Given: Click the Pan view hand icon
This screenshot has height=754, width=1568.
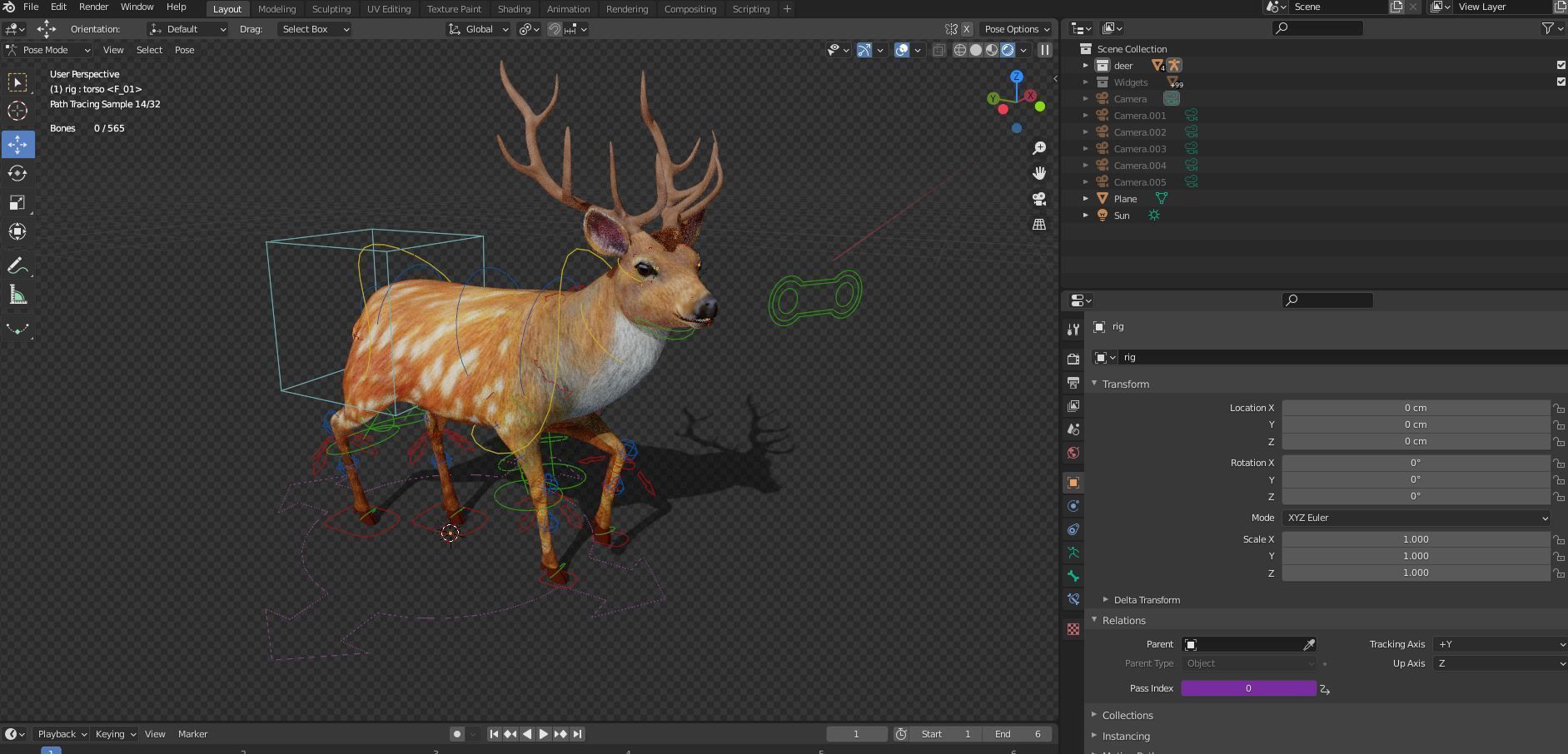Looking at the screenshot, I should [1039, 173].
